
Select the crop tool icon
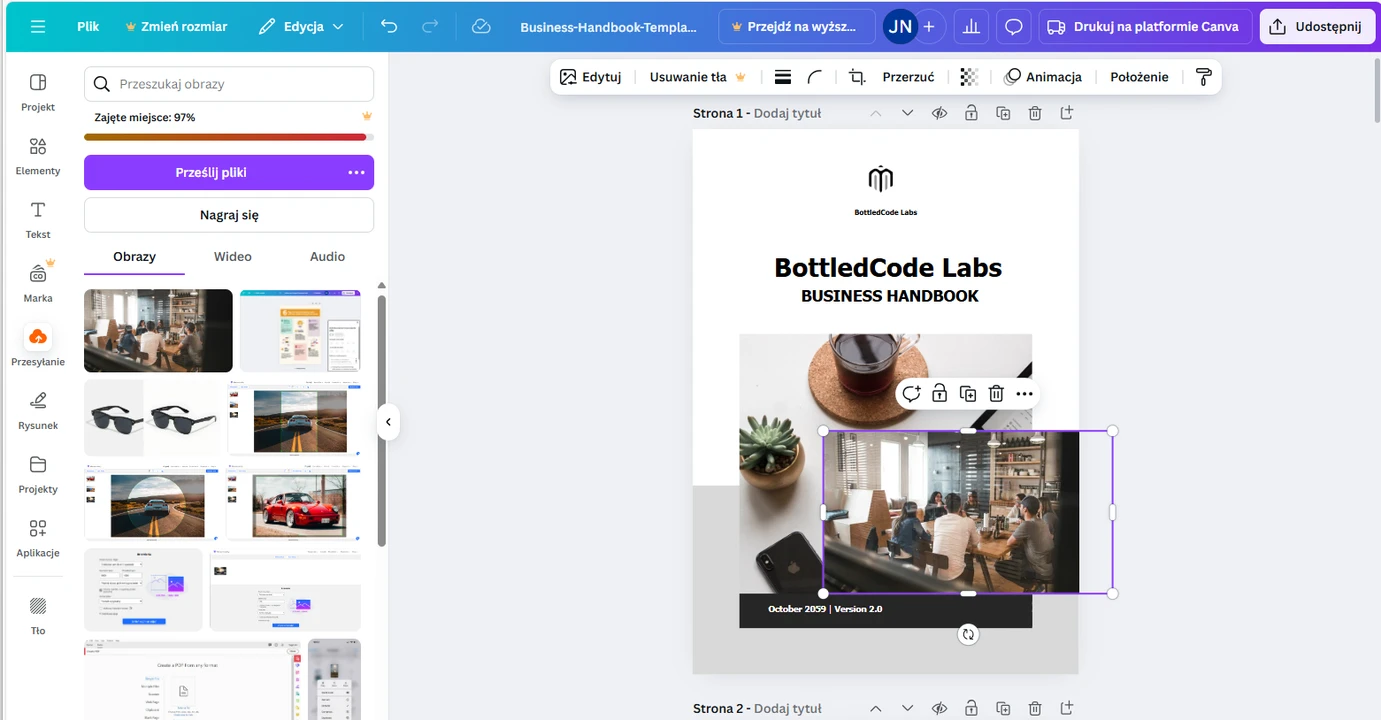tap(857, 77)
